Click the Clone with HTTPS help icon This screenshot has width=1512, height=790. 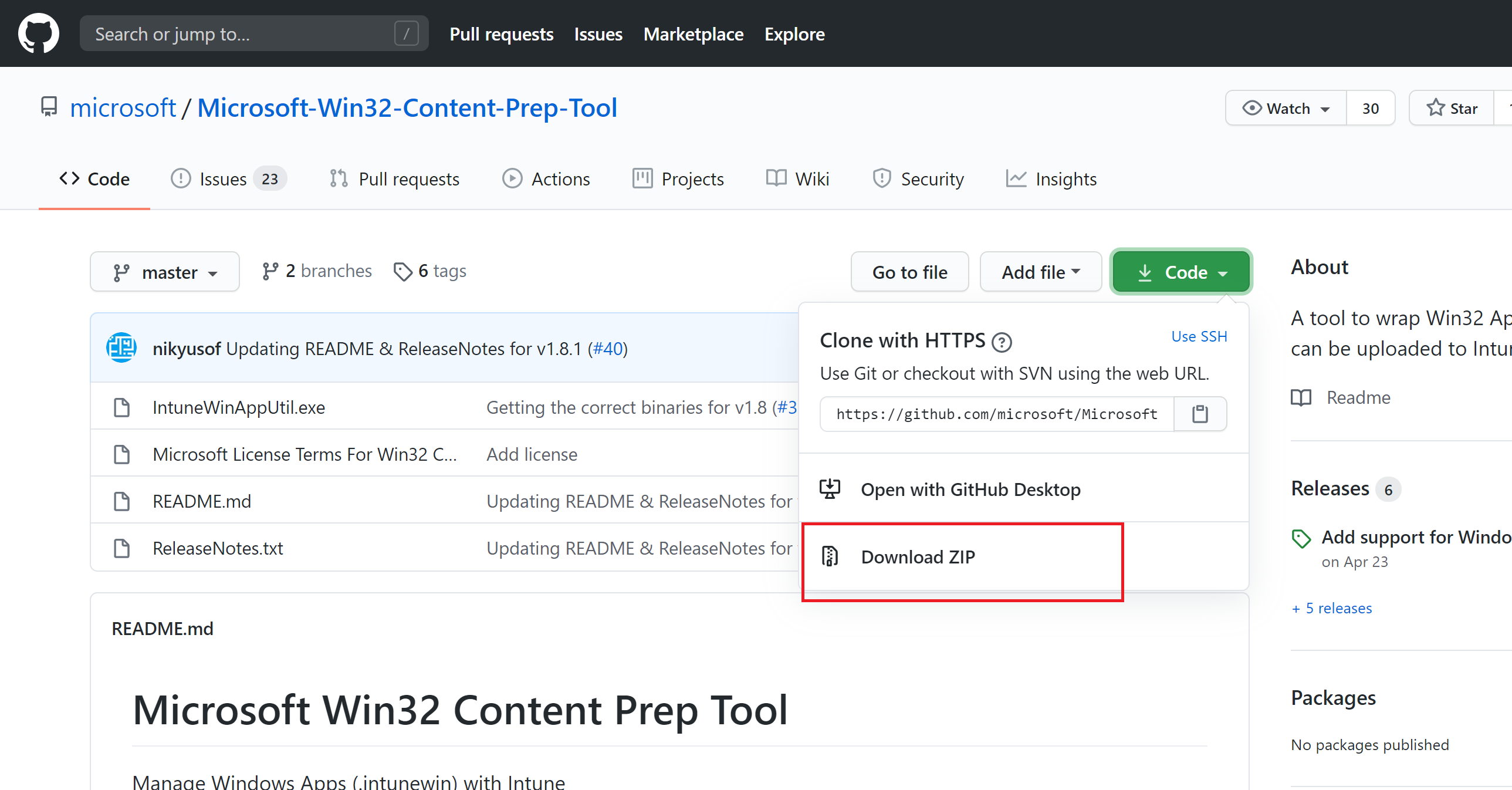[1002, 342]
